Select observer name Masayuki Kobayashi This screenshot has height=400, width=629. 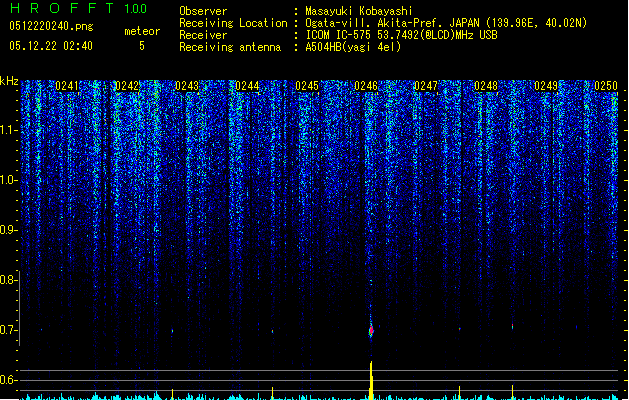(359, 11)
